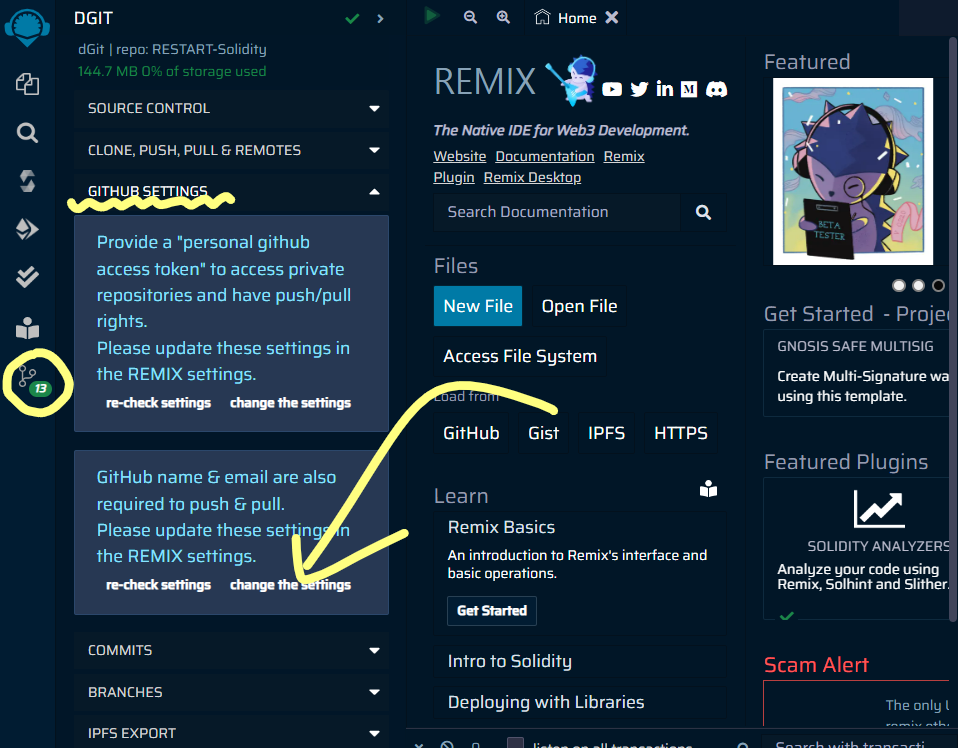Select second Featured carousel dot
This screenshot has height=748, width=958.
pos(918,285)
